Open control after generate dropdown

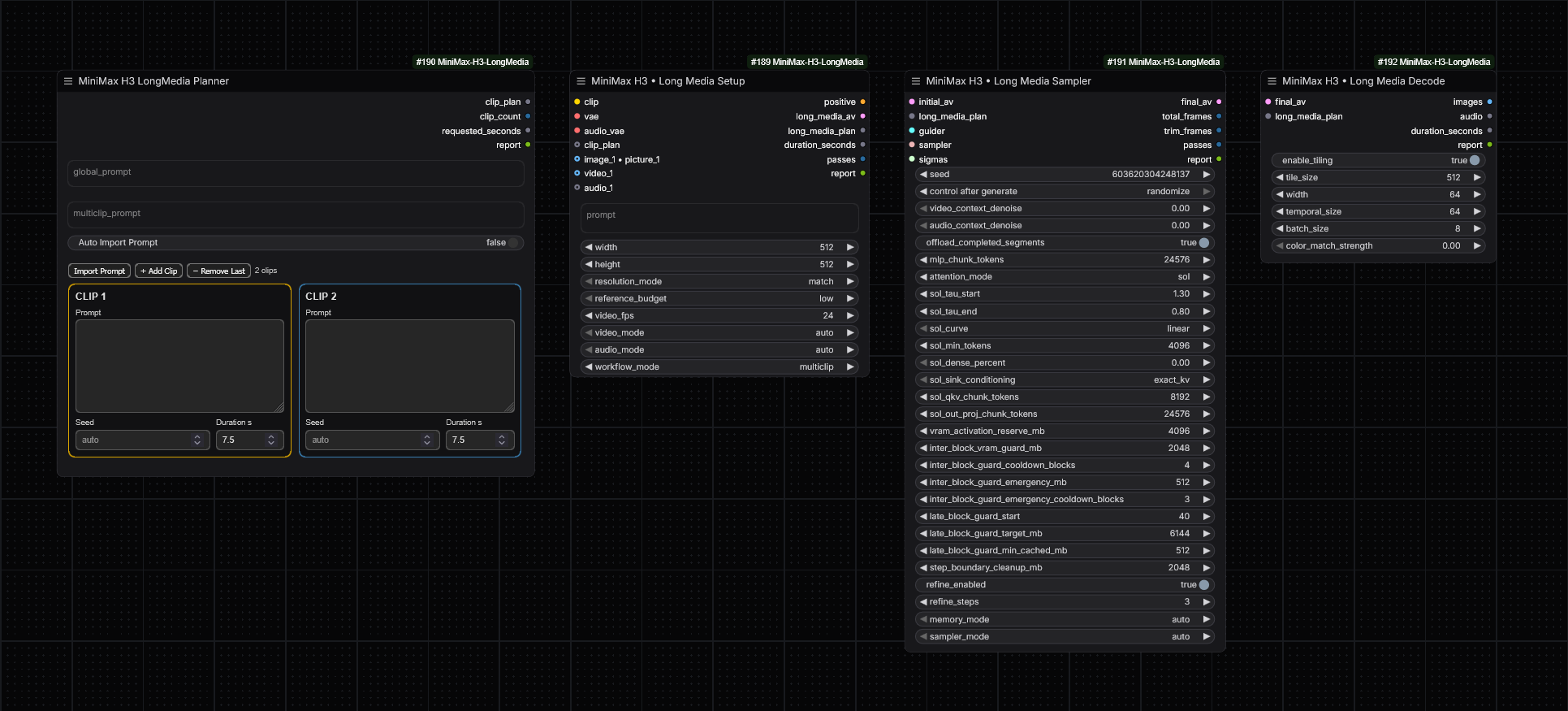coord(1065,192)
